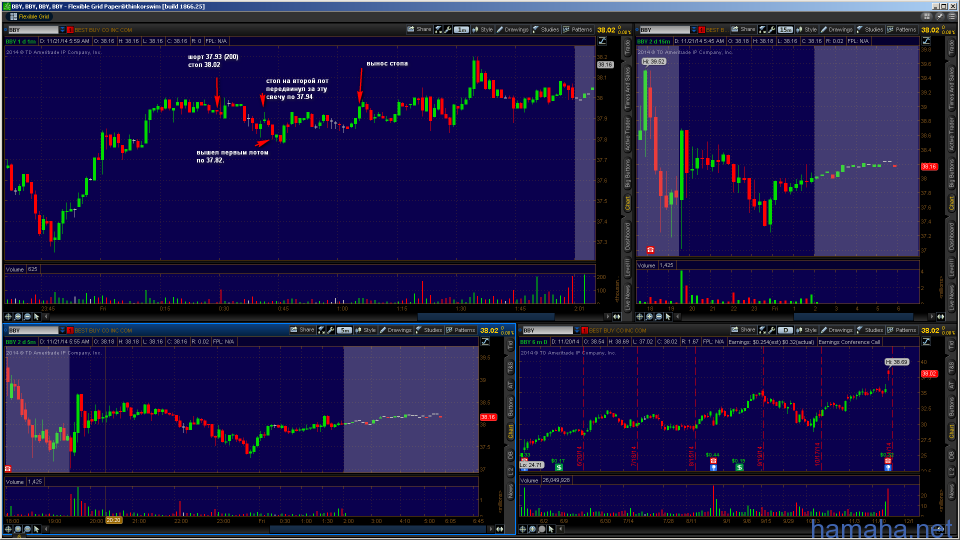
Task: Click the green dollar dividend marker labeled $0.17
Action: pos(558,467)
